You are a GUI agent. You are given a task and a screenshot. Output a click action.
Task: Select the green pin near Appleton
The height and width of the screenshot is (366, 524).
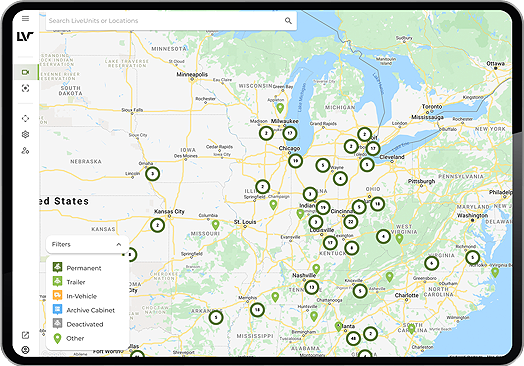tap(280, 108)
